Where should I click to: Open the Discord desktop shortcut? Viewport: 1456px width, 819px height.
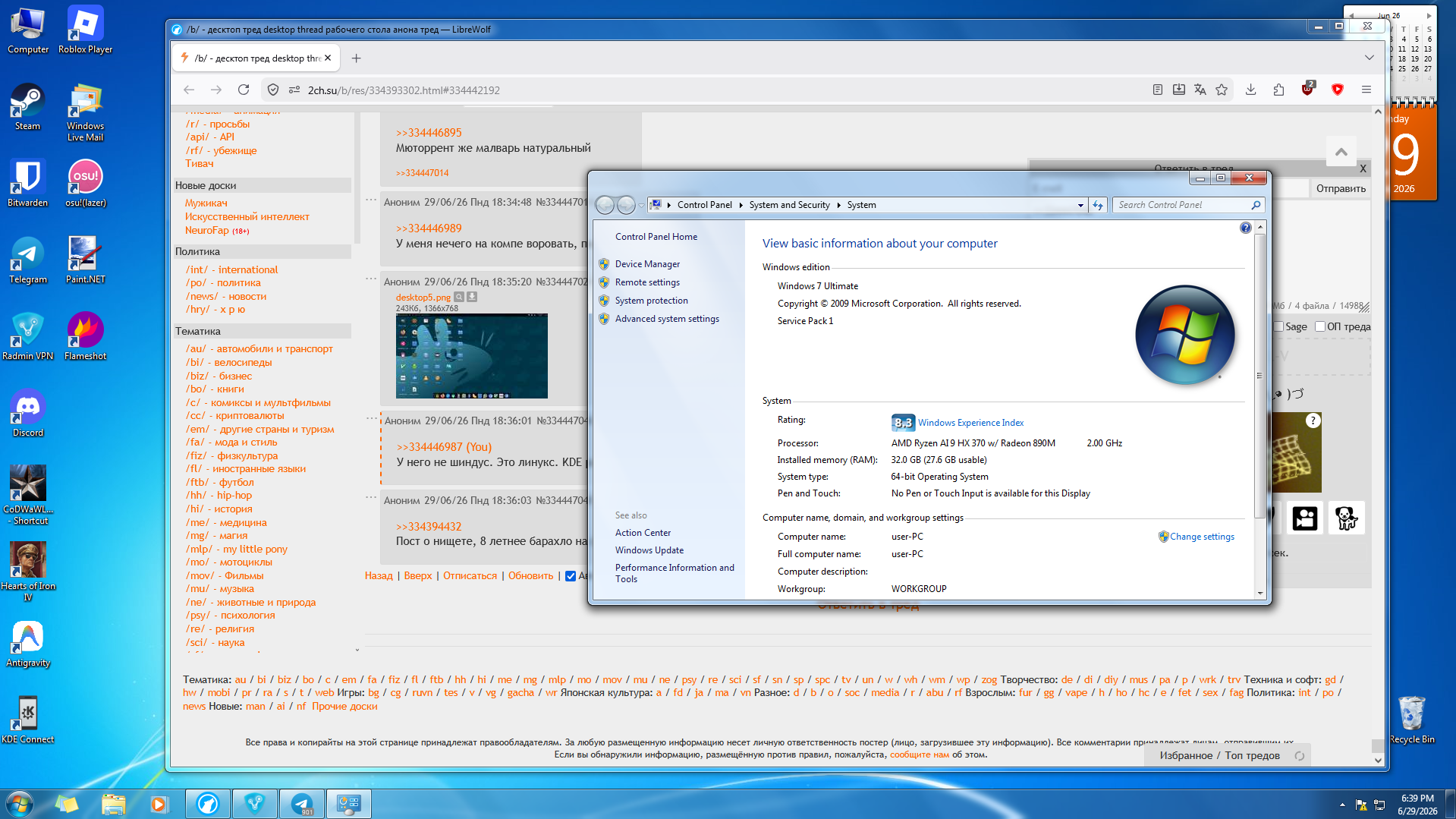(27, 414)
